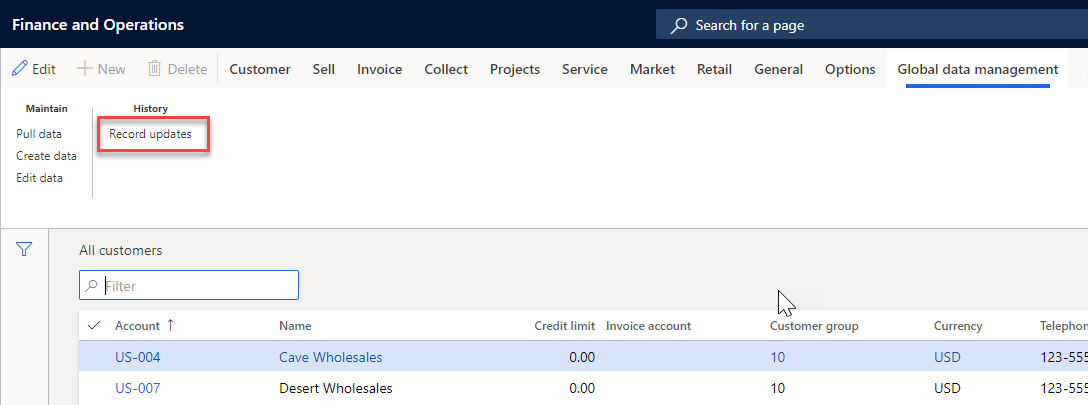This screenshot has height=405, width=1088.
Task: Click the 0.00 credit limit for Desert Wholesales
Action: click(x=581, y=388)
